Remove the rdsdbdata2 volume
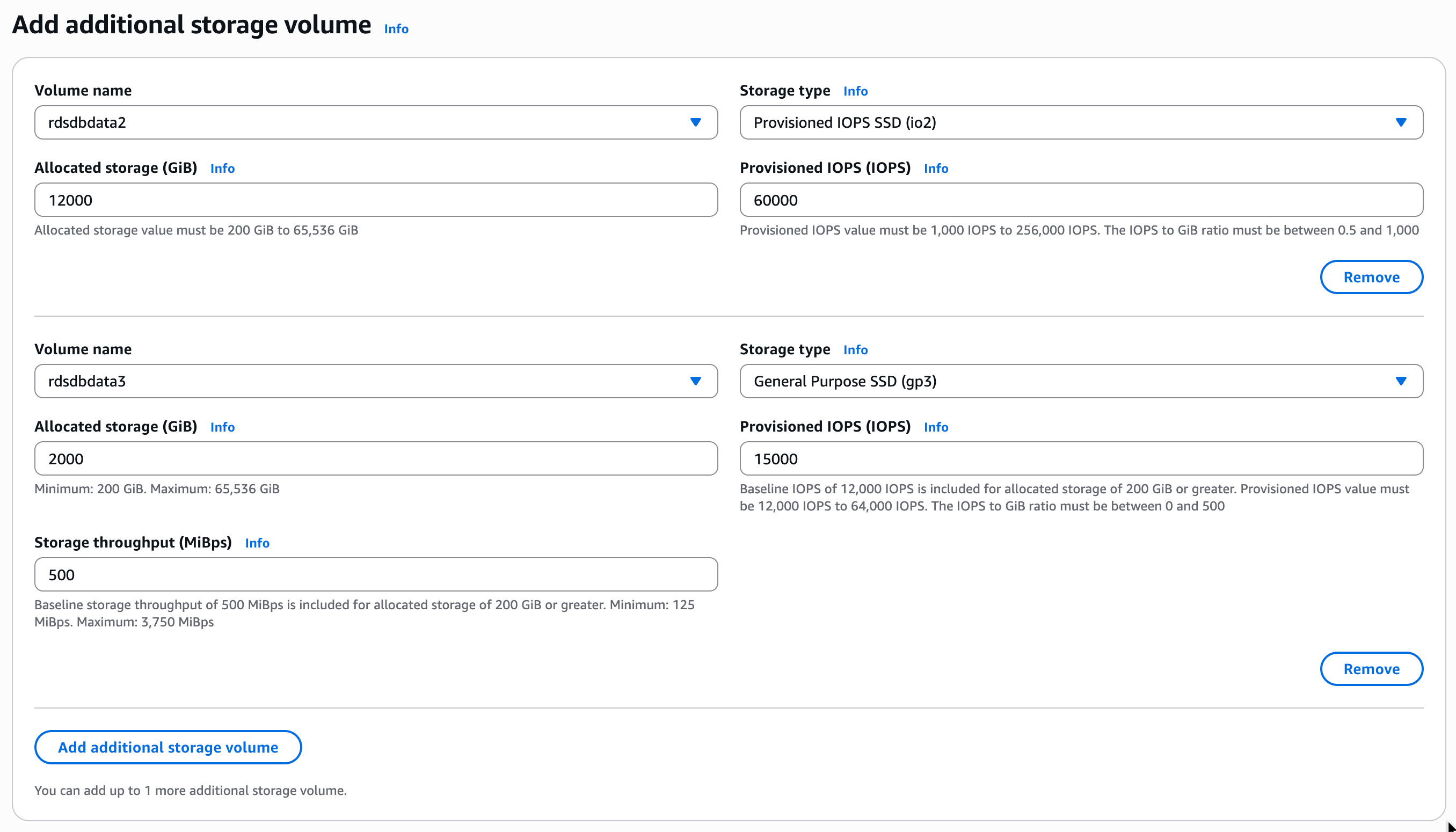This screenshot has width=1456, height=832. click(x=1371, y=277)
